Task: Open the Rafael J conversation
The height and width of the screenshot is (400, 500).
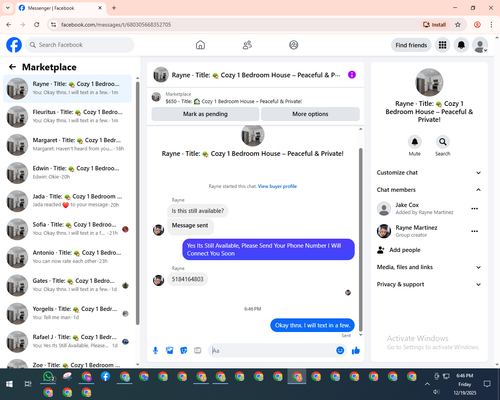Action: [x=68, y=341]
